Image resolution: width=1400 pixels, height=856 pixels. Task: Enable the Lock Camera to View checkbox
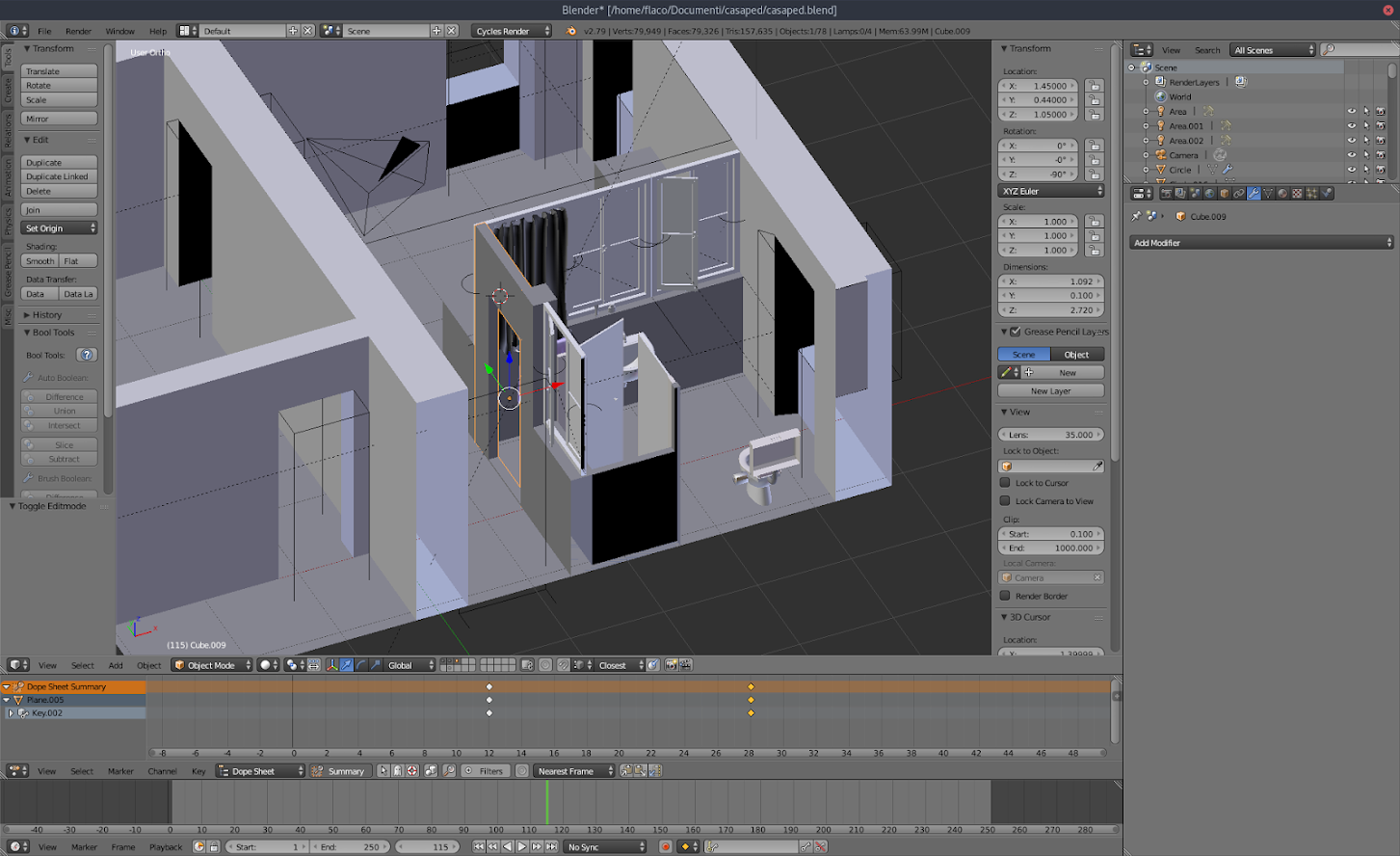pos(1005,501)
